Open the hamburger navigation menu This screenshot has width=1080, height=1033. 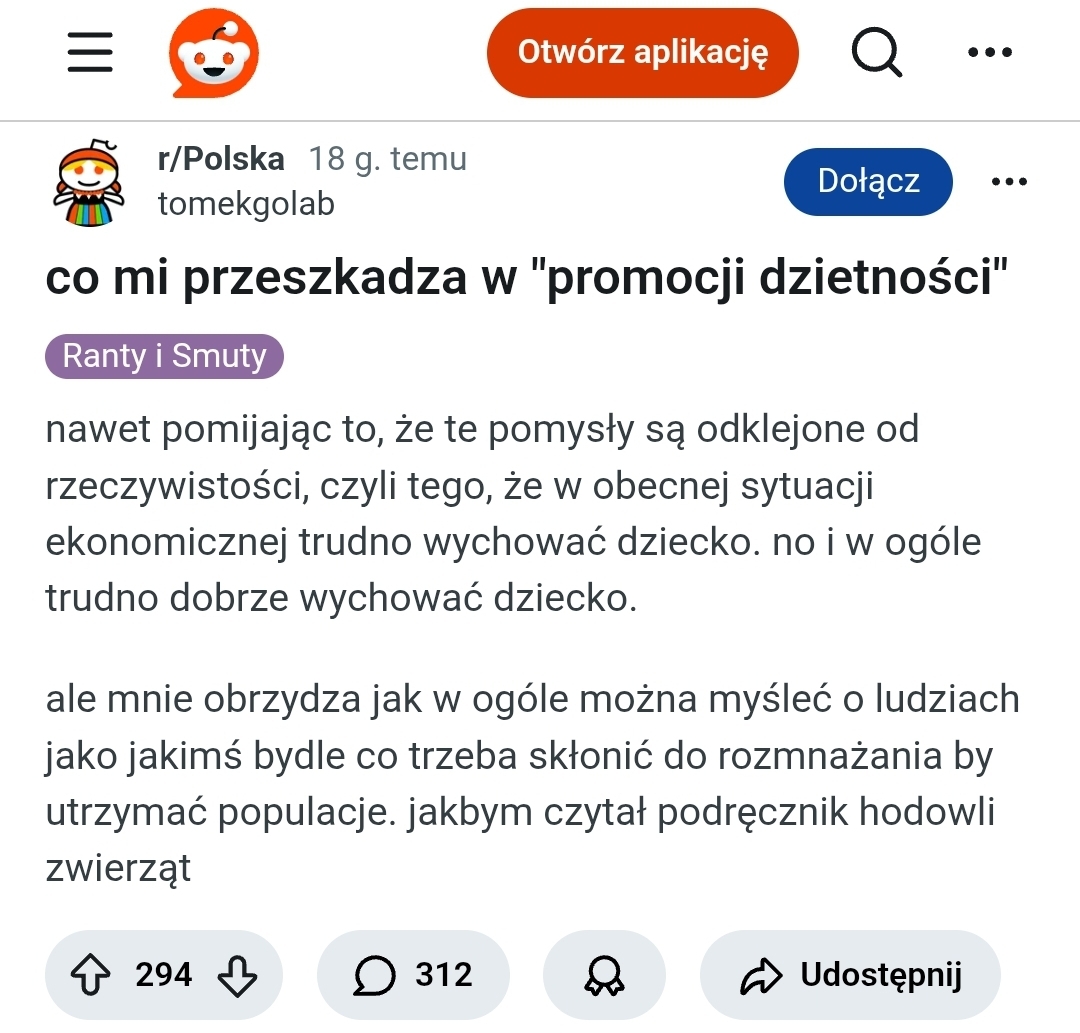[x=90, y=52]
